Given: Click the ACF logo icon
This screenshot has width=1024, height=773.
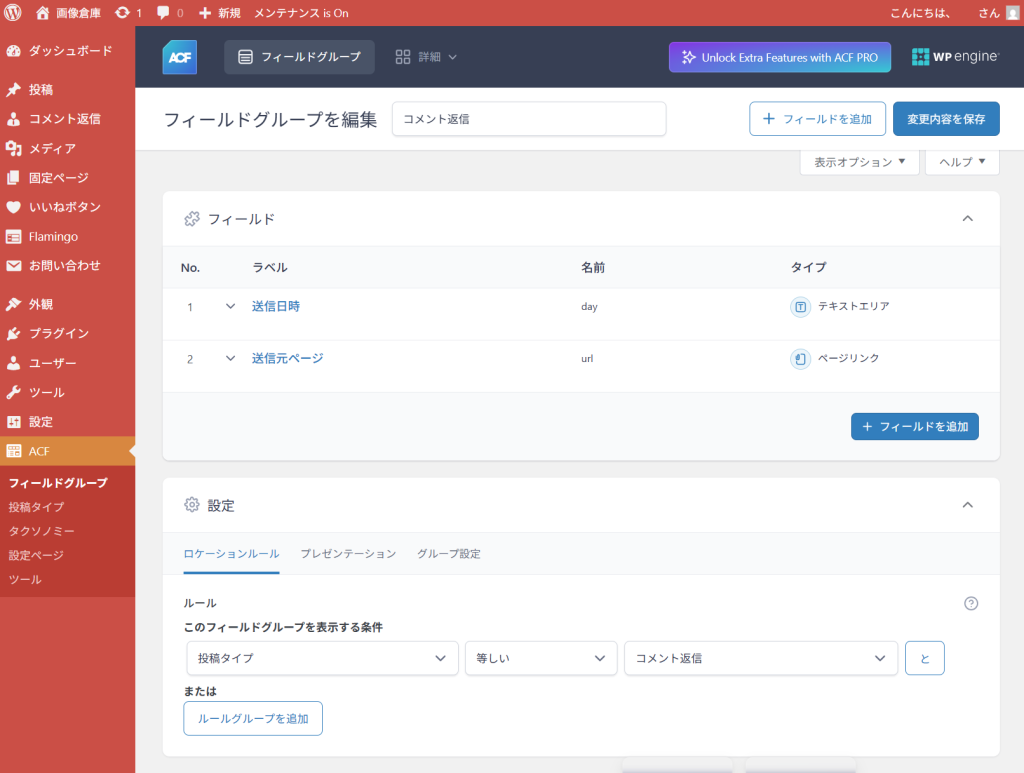Looking at the screenshot, I should click(180, 57).
